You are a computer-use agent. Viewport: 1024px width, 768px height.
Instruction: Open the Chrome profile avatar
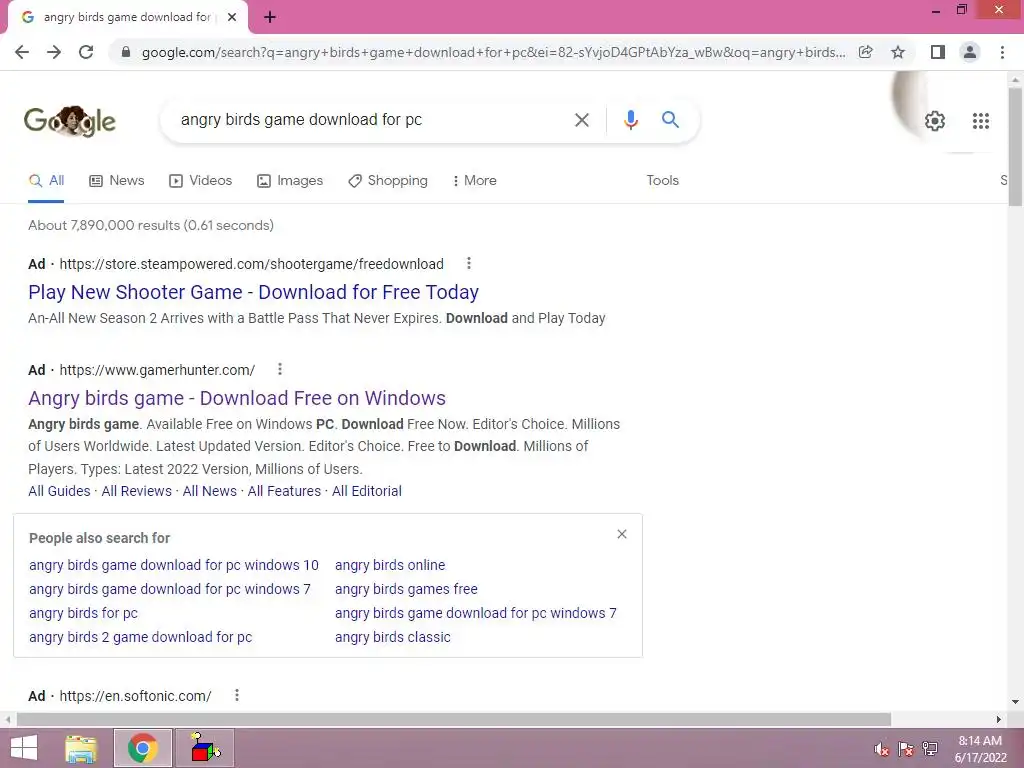tap(970, 52)
